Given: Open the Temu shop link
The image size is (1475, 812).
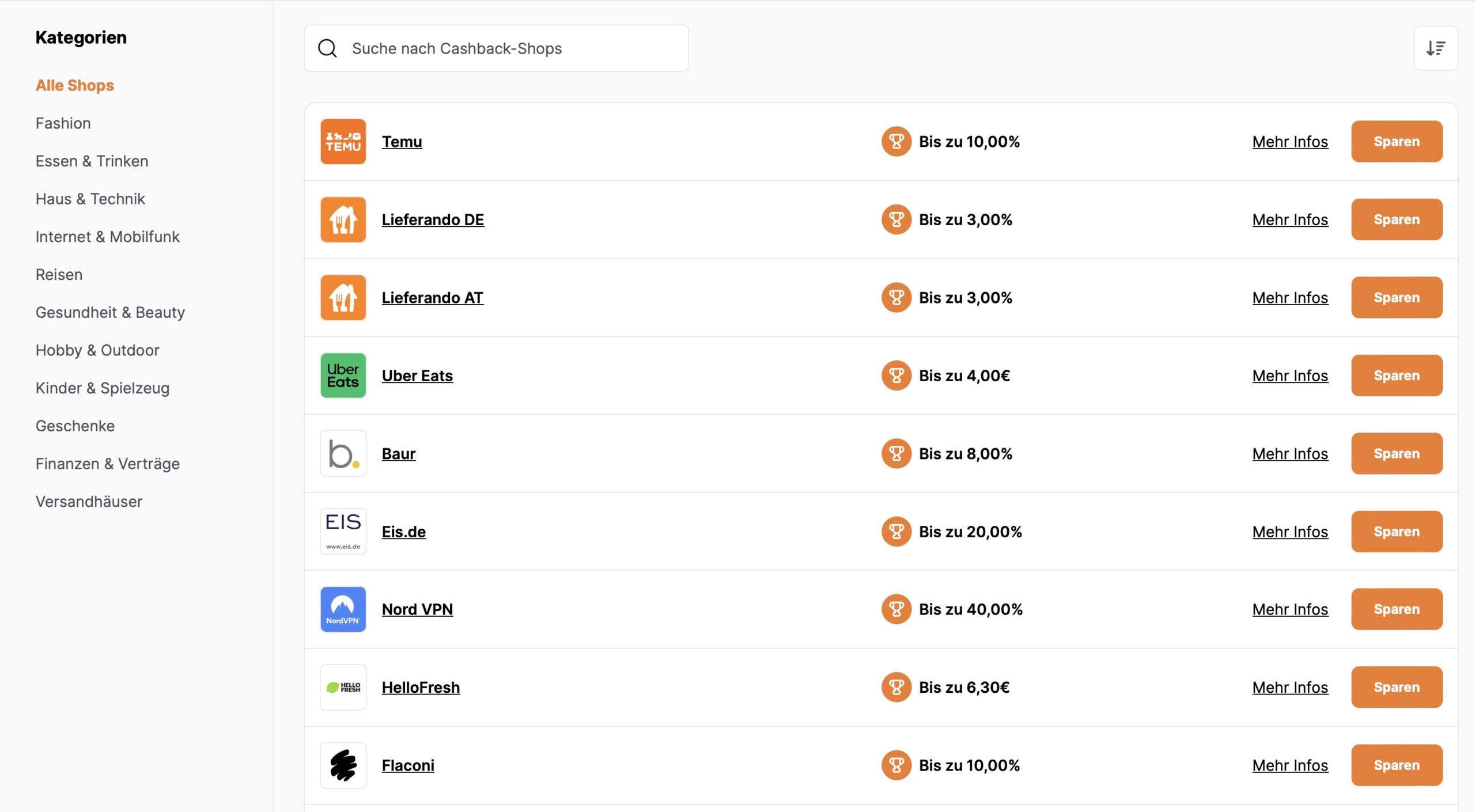Looking at the screenshot, I should tap(402, 142).
